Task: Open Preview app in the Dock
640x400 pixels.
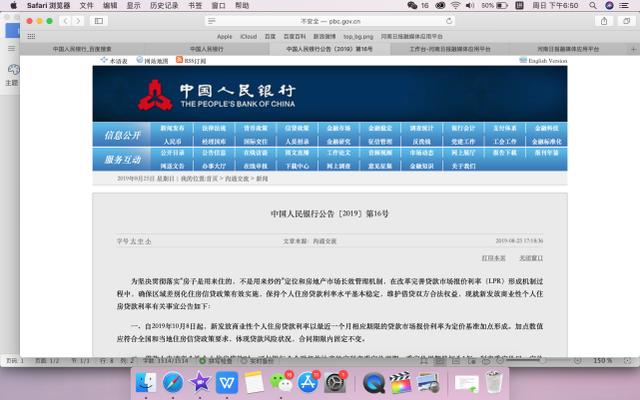Action: 427,382
